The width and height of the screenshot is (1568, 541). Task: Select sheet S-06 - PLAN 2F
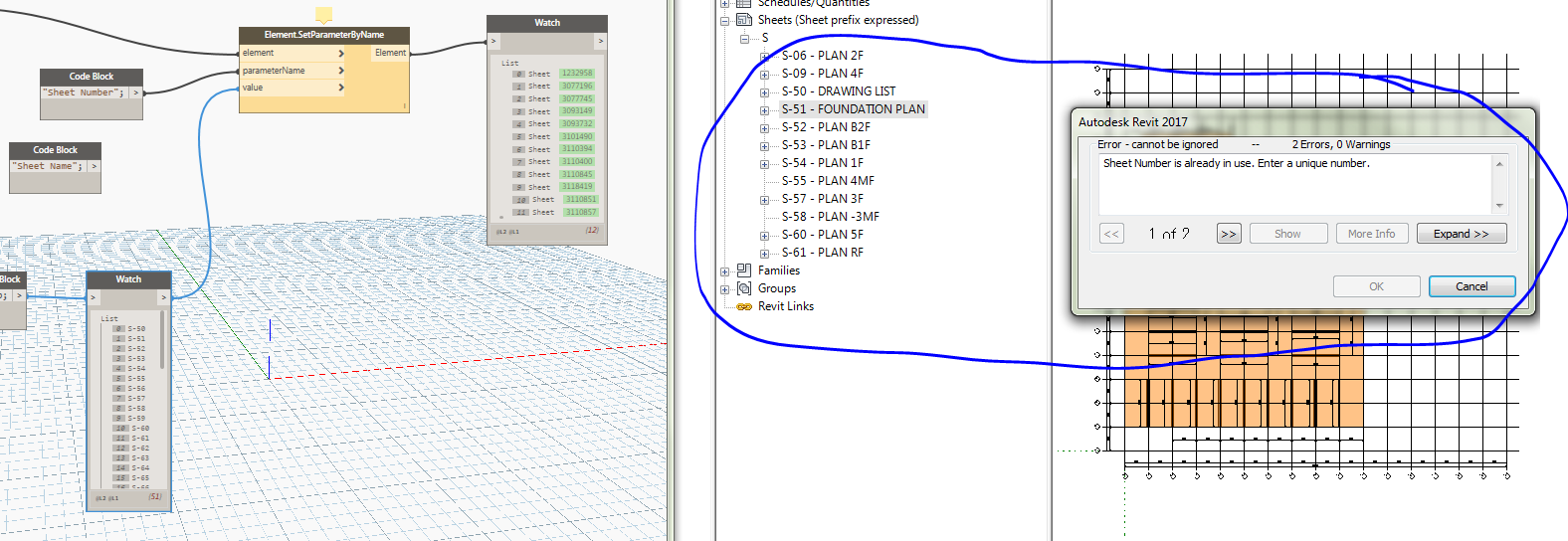[x=822, y=56]
